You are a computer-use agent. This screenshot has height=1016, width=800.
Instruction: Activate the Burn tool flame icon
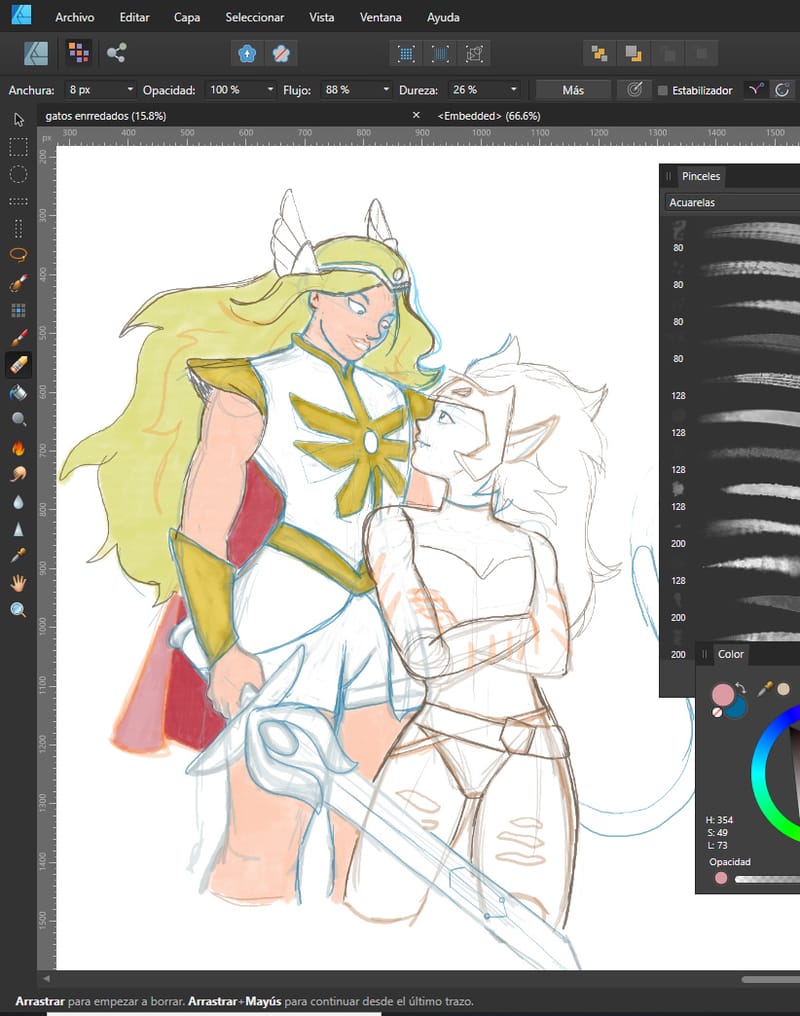click(x=18, y=448)
